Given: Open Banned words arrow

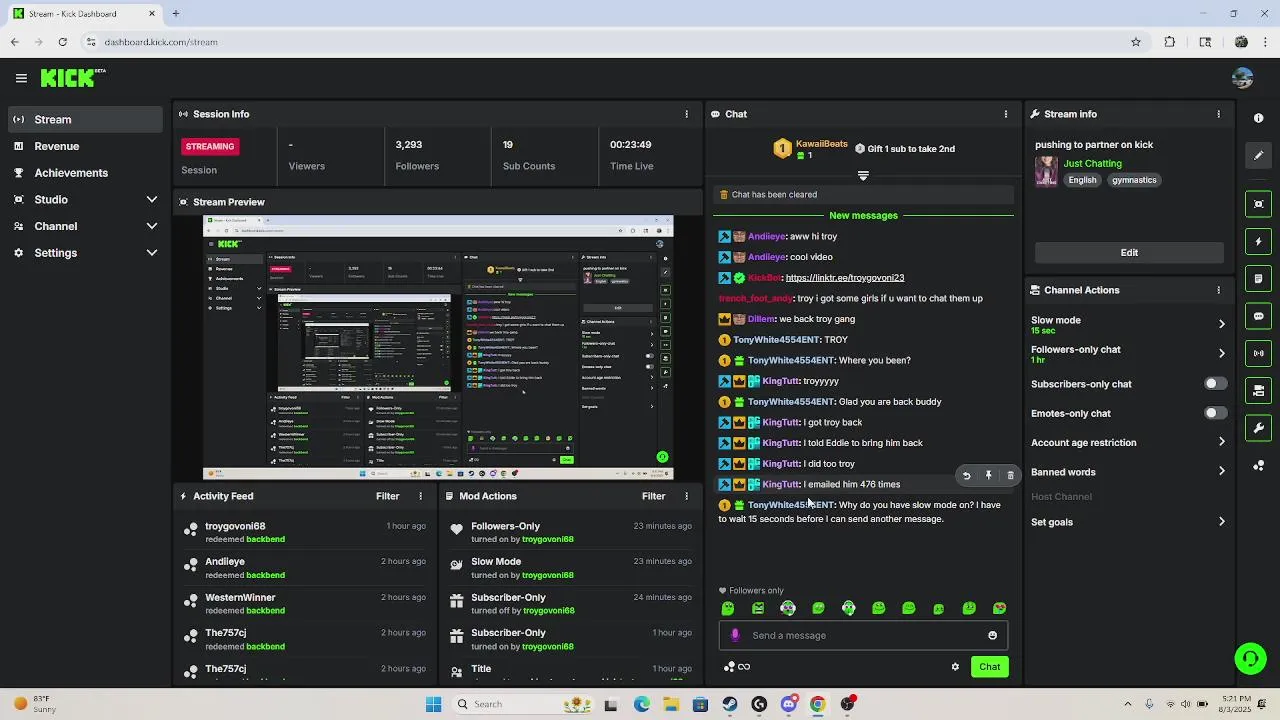Looking at the screenshot, I should 1221,472.
